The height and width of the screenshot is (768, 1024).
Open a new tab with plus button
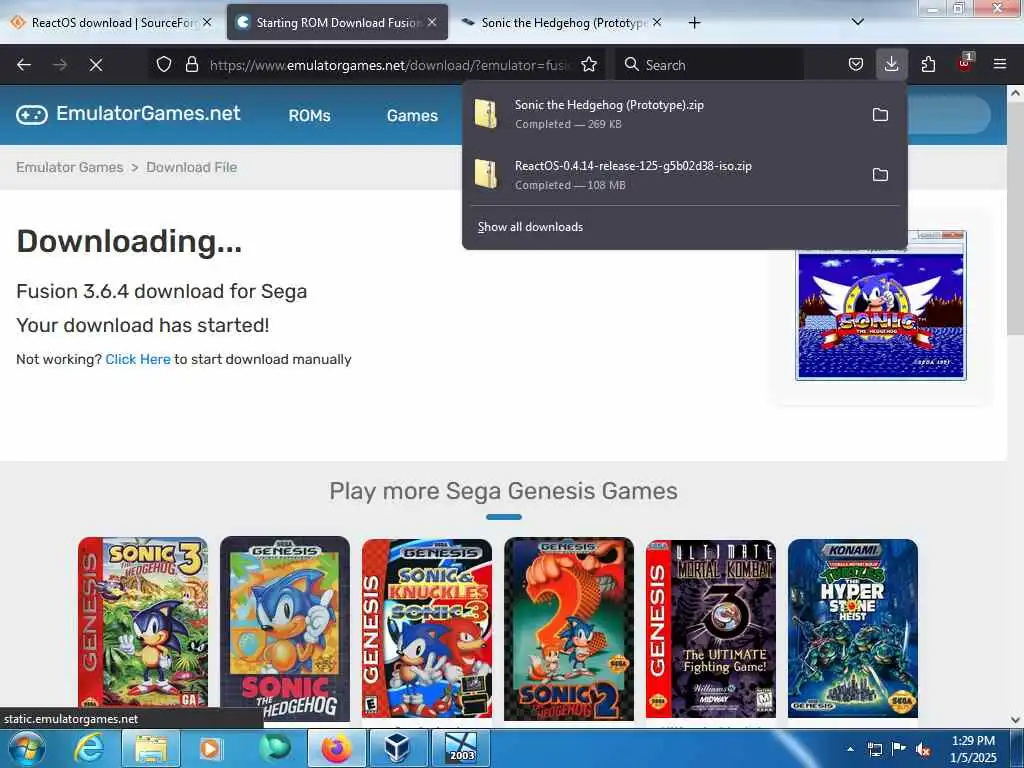click(x=694, y=23)
